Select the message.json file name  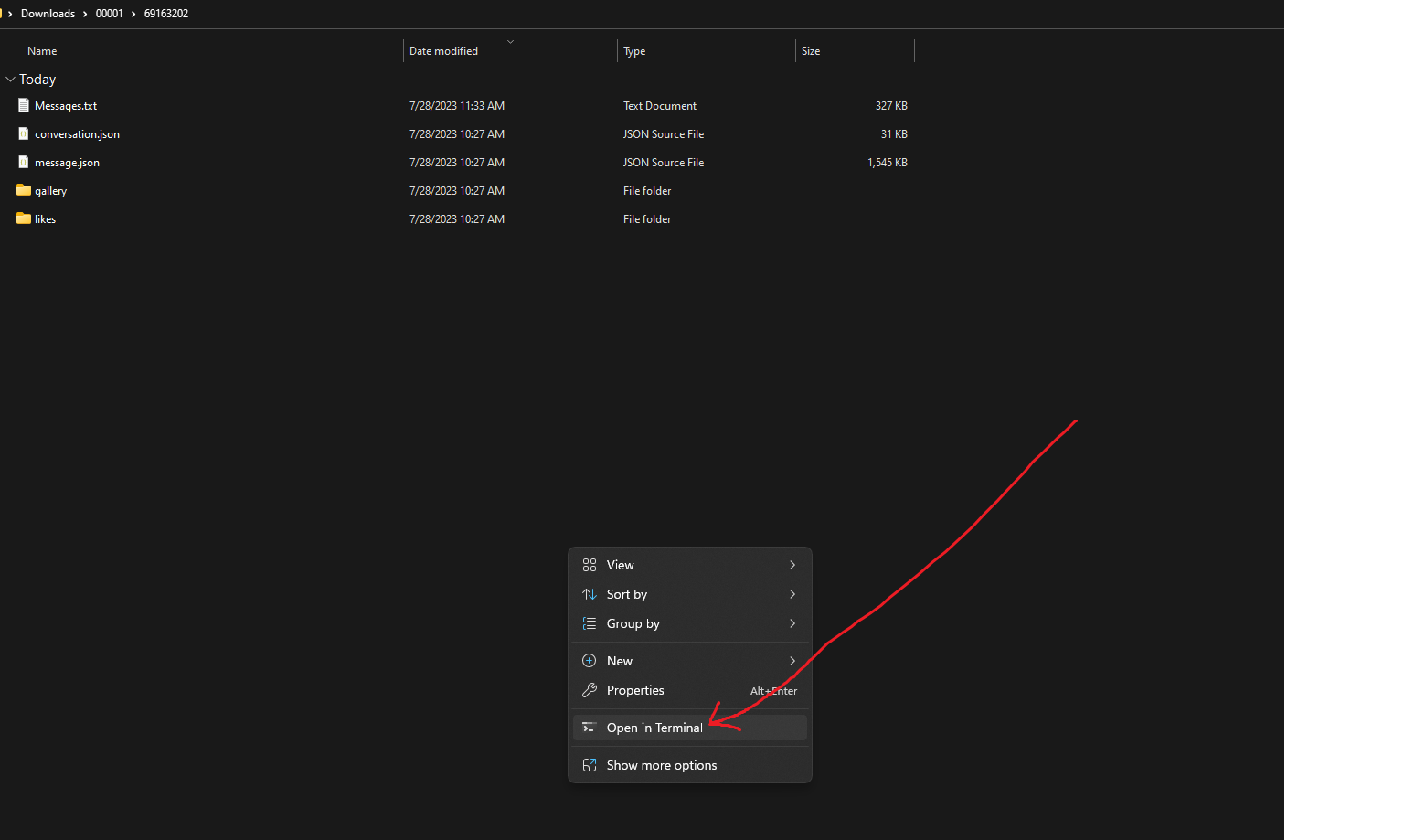tap(67, 163)
